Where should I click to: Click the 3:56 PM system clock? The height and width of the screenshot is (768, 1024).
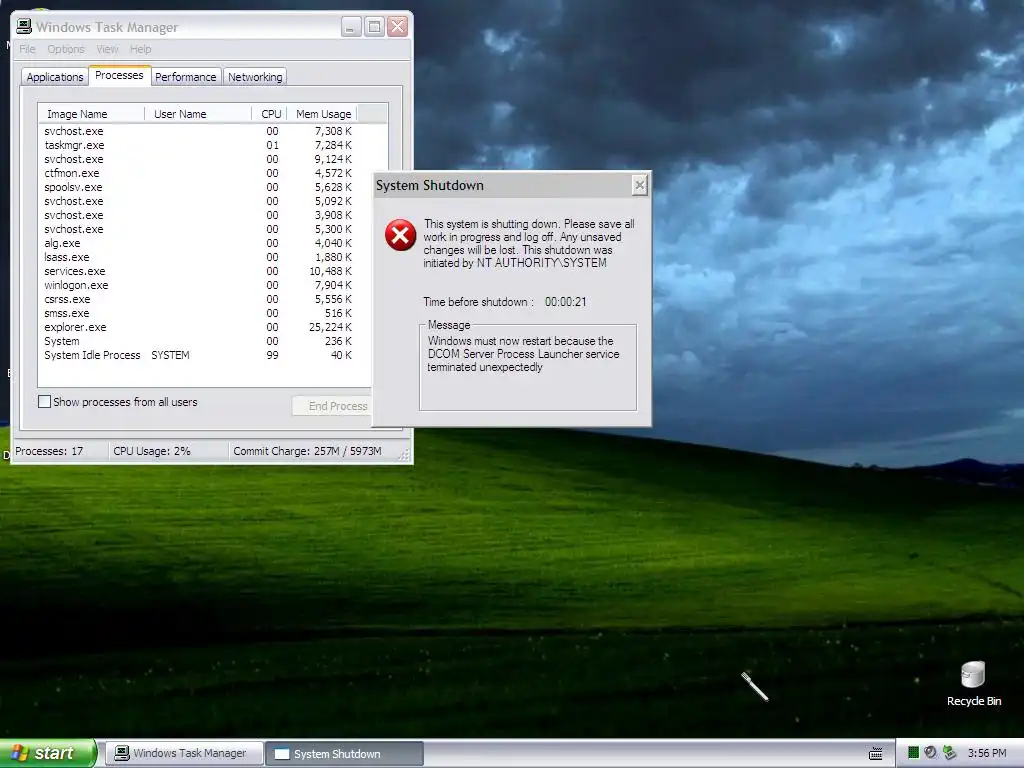987,754
